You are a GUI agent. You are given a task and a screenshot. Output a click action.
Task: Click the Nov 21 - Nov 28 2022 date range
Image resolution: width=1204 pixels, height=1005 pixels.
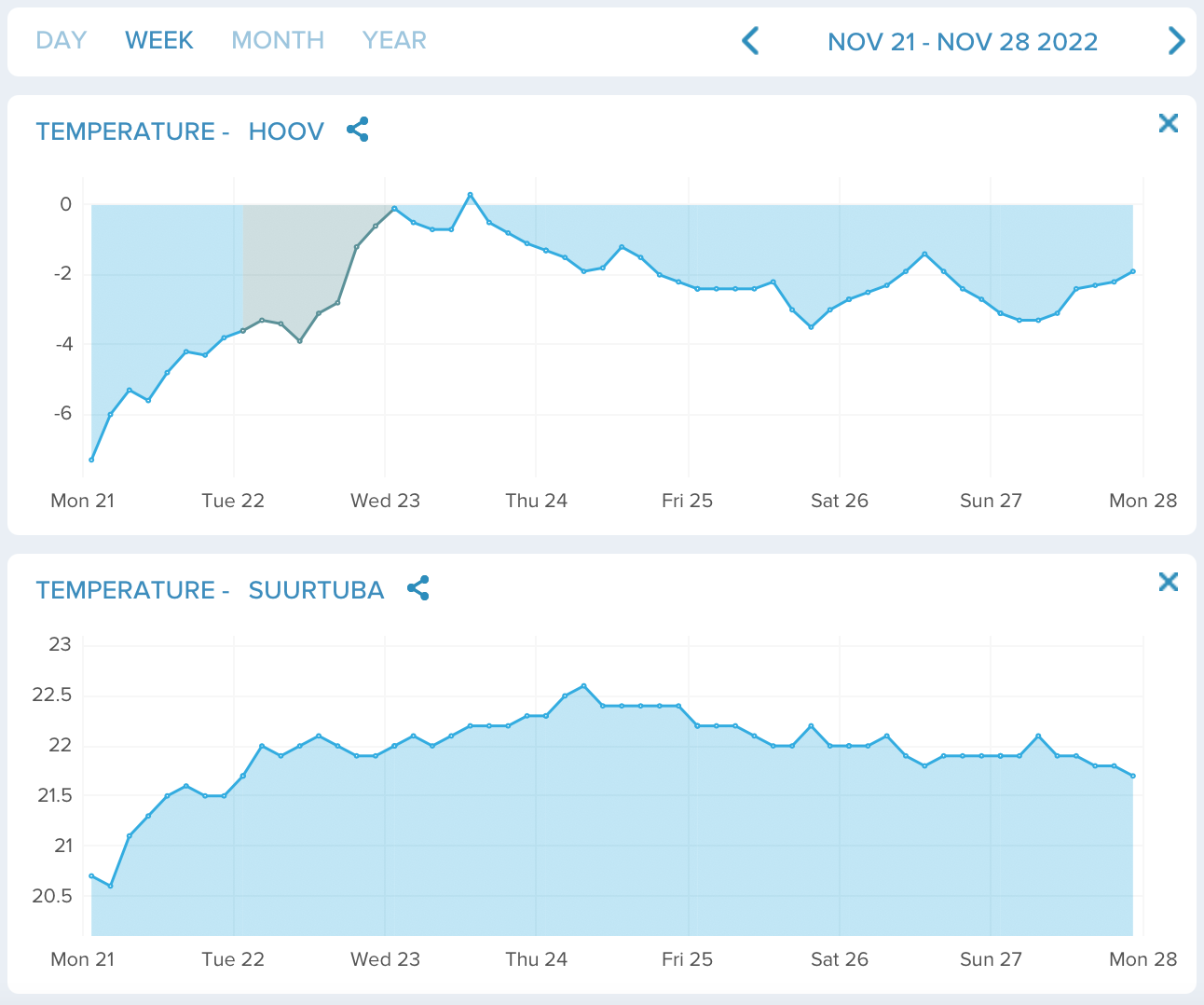(x=963, y=42)
